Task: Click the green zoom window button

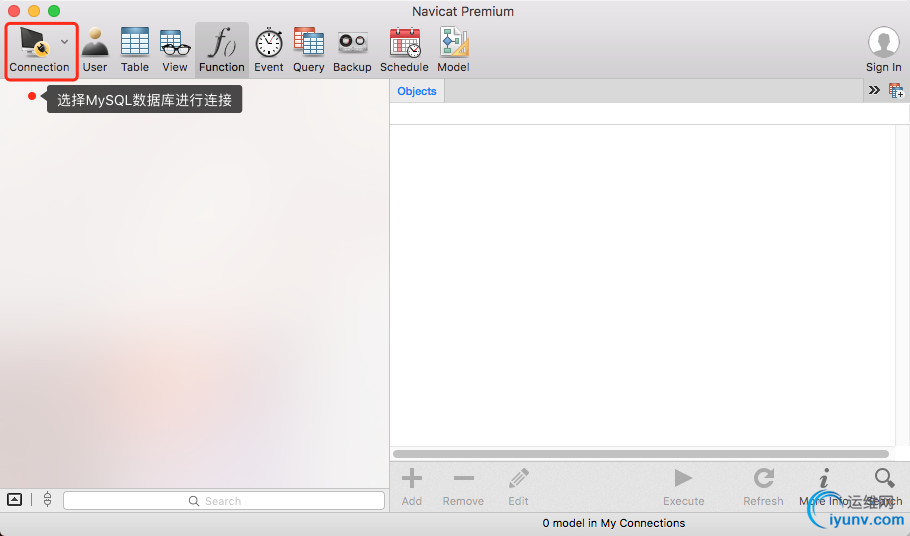Action: (x=54, y=11)
